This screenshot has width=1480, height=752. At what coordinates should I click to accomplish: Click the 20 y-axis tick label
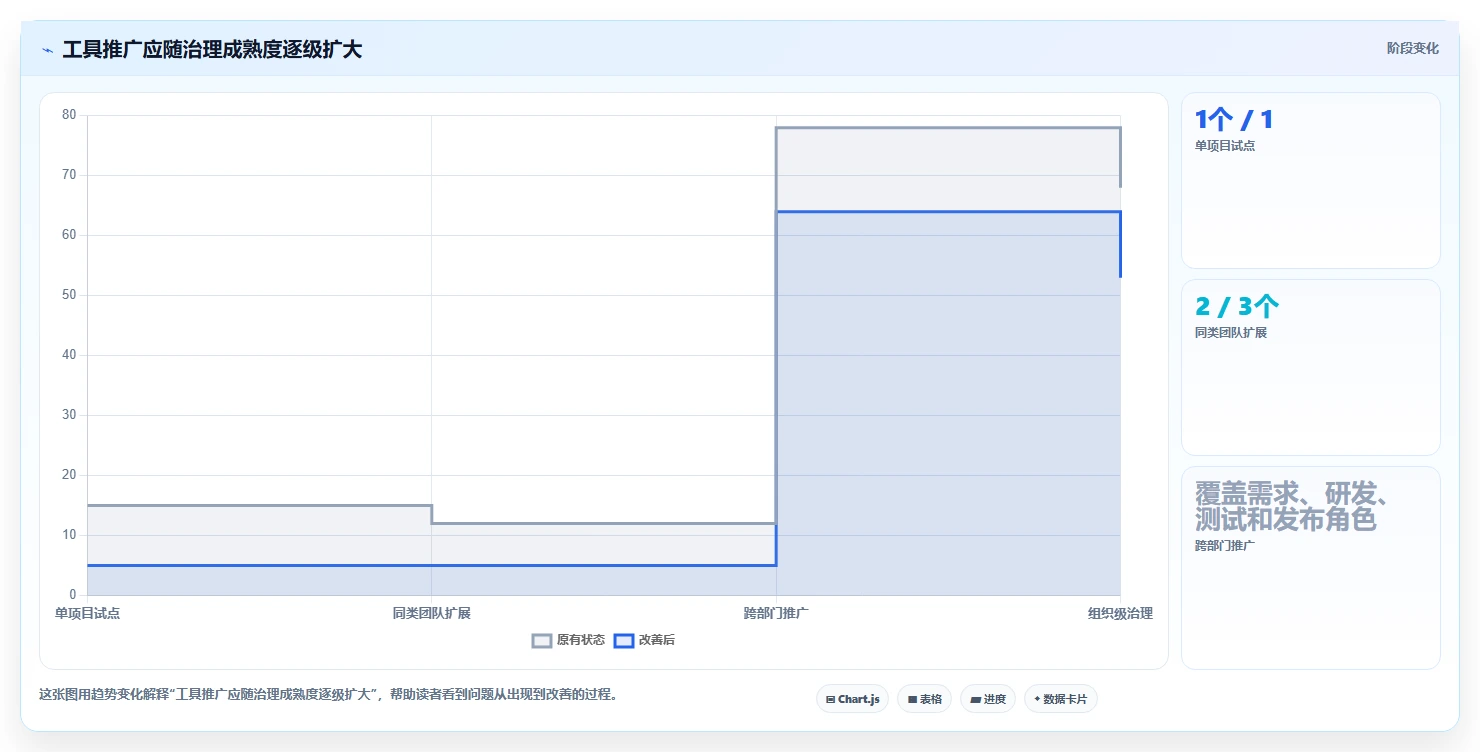69,475
